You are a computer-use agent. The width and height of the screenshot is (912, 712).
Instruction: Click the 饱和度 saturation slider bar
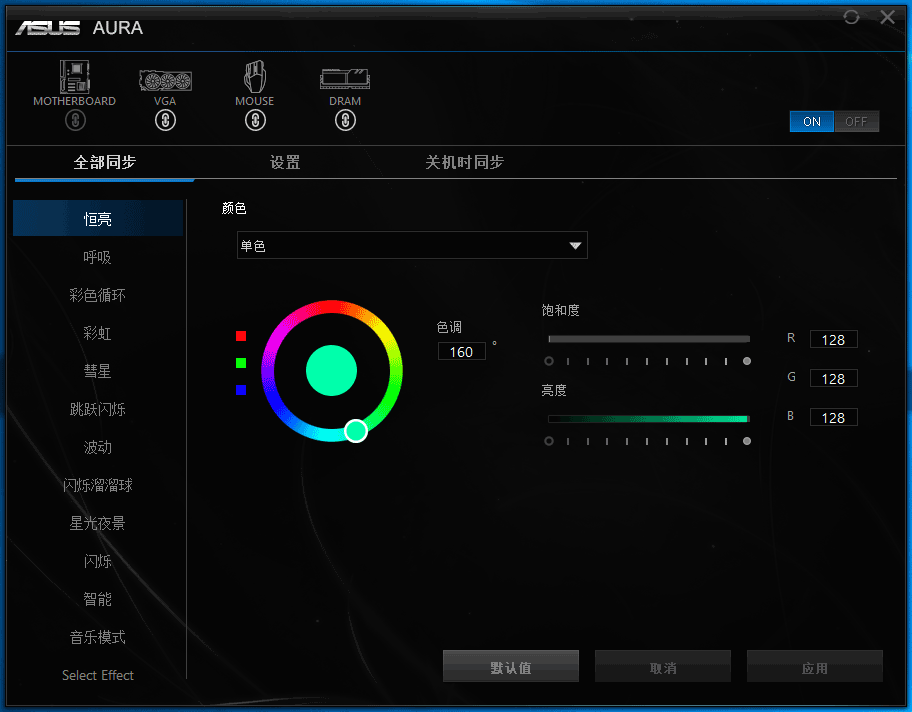click(649, 339)
